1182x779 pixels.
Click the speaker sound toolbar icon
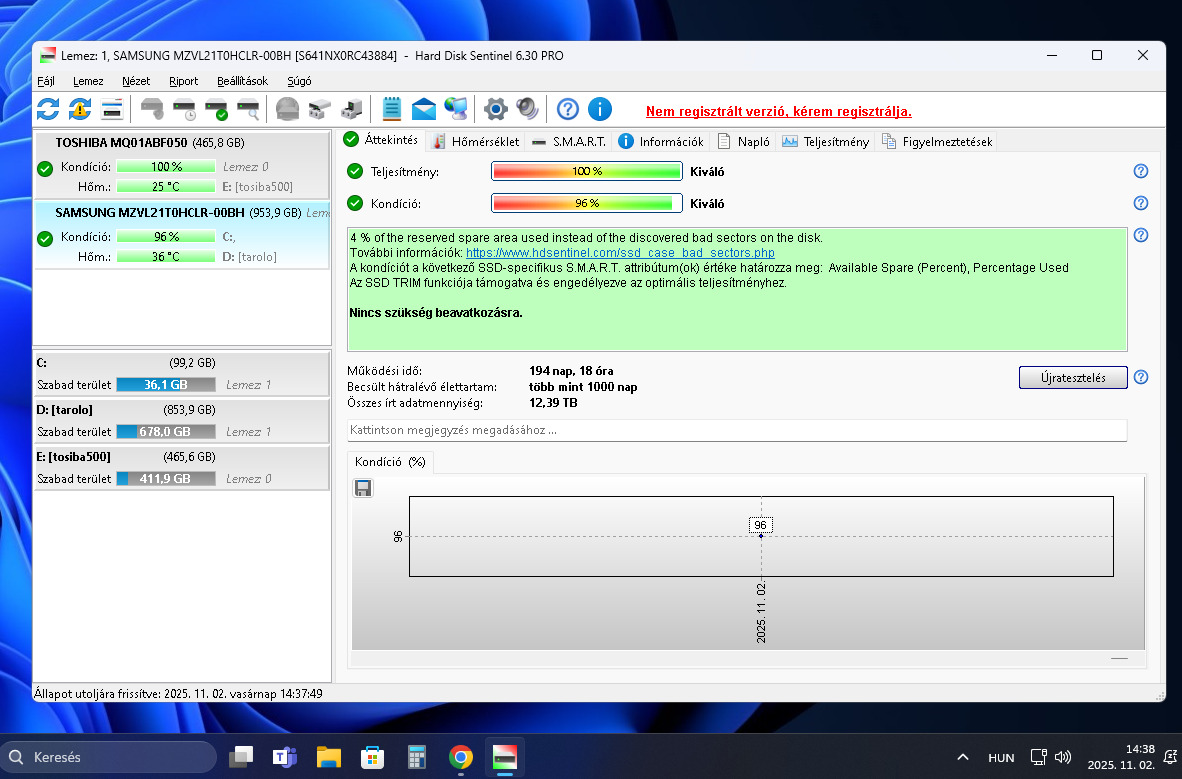click(x=527, y=109)
